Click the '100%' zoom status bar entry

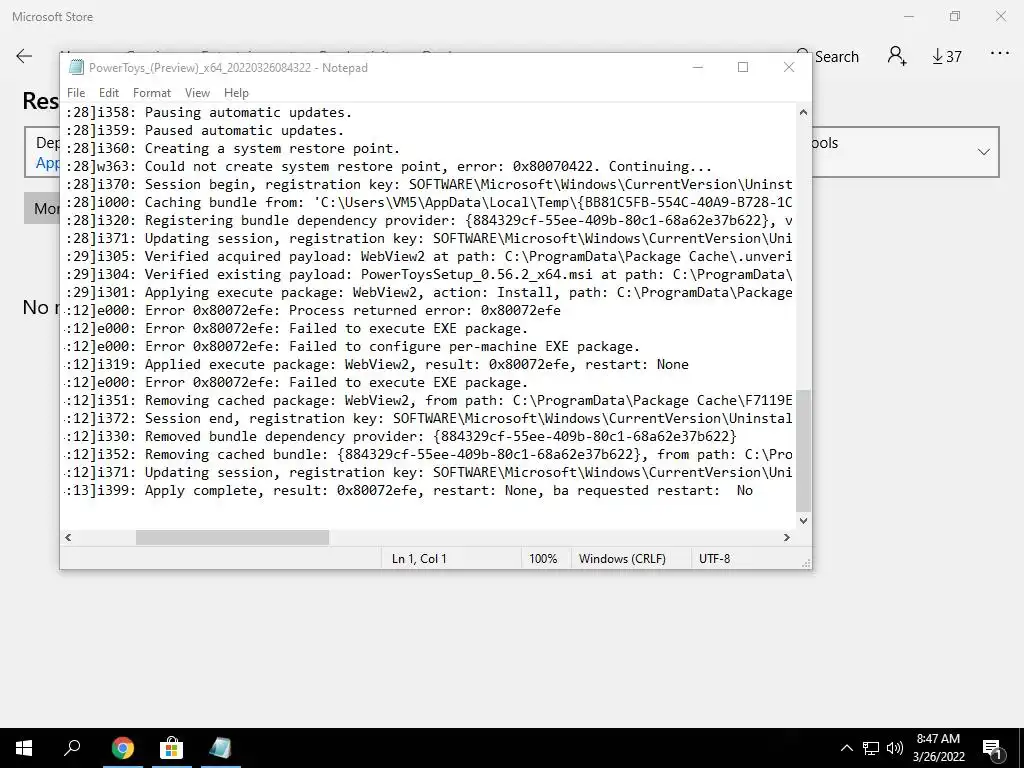543,558
